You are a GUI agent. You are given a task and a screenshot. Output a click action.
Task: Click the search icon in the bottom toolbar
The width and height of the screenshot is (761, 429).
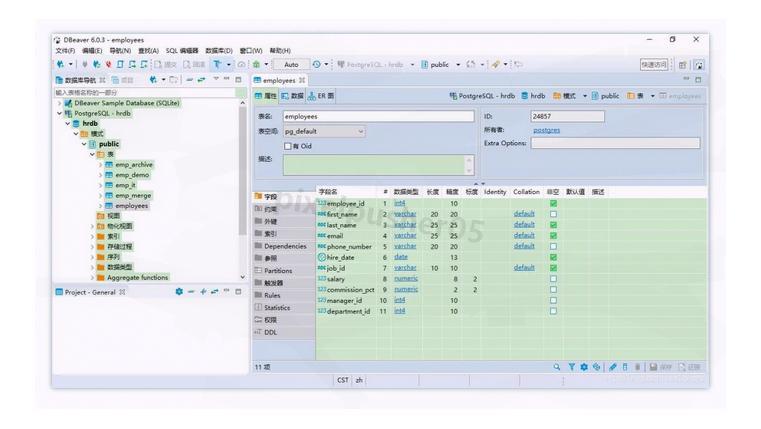558,367
